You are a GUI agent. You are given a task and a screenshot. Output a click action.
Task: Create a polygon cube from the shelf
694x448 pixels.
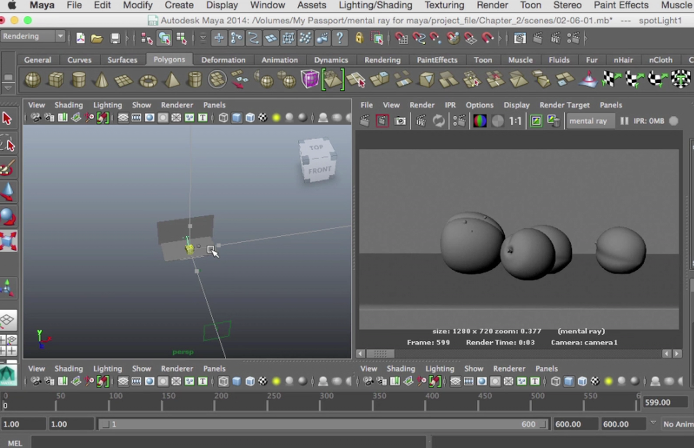coord(56,80)
